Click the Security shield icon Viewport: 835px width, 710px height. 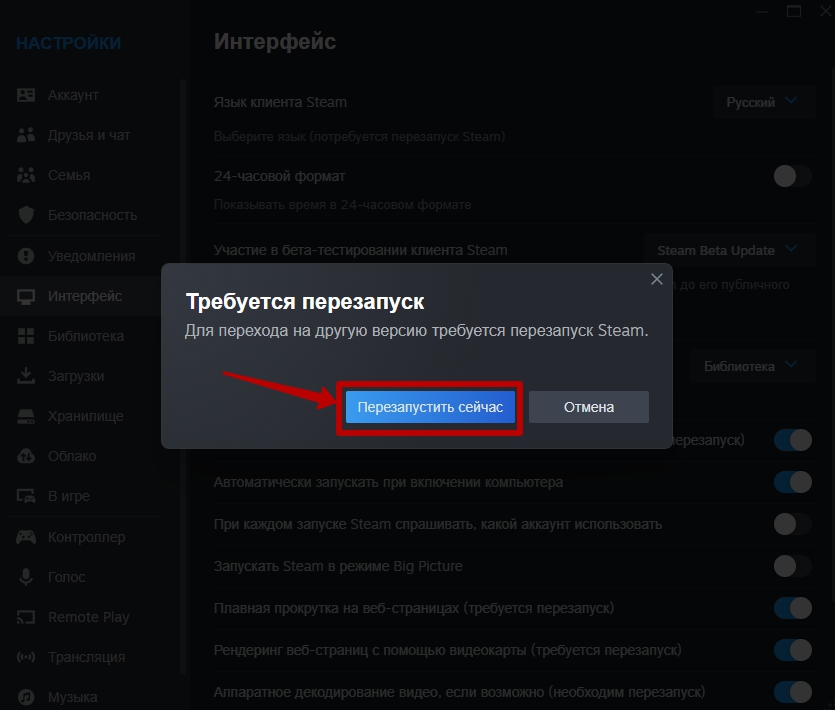click(26, 215)
